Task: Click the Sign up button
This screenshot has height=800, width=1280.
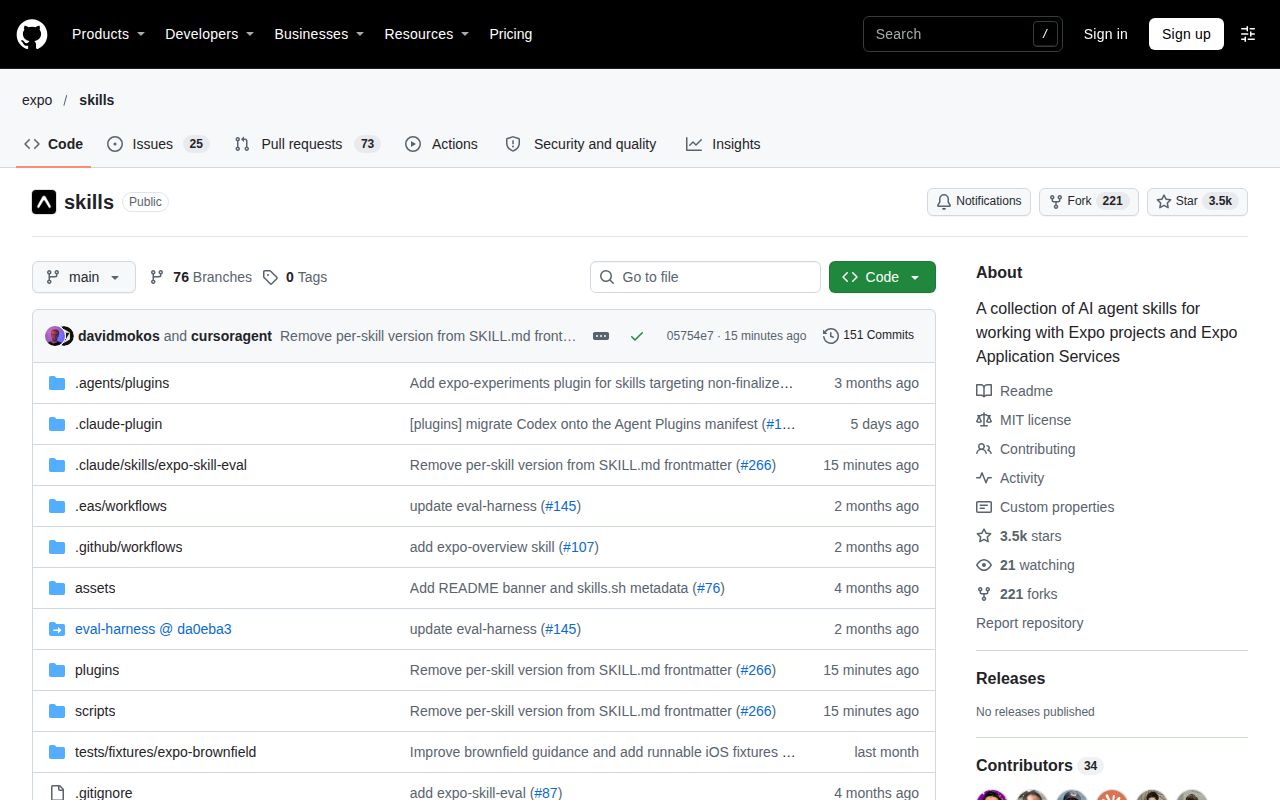Action: click(1186, 34)
